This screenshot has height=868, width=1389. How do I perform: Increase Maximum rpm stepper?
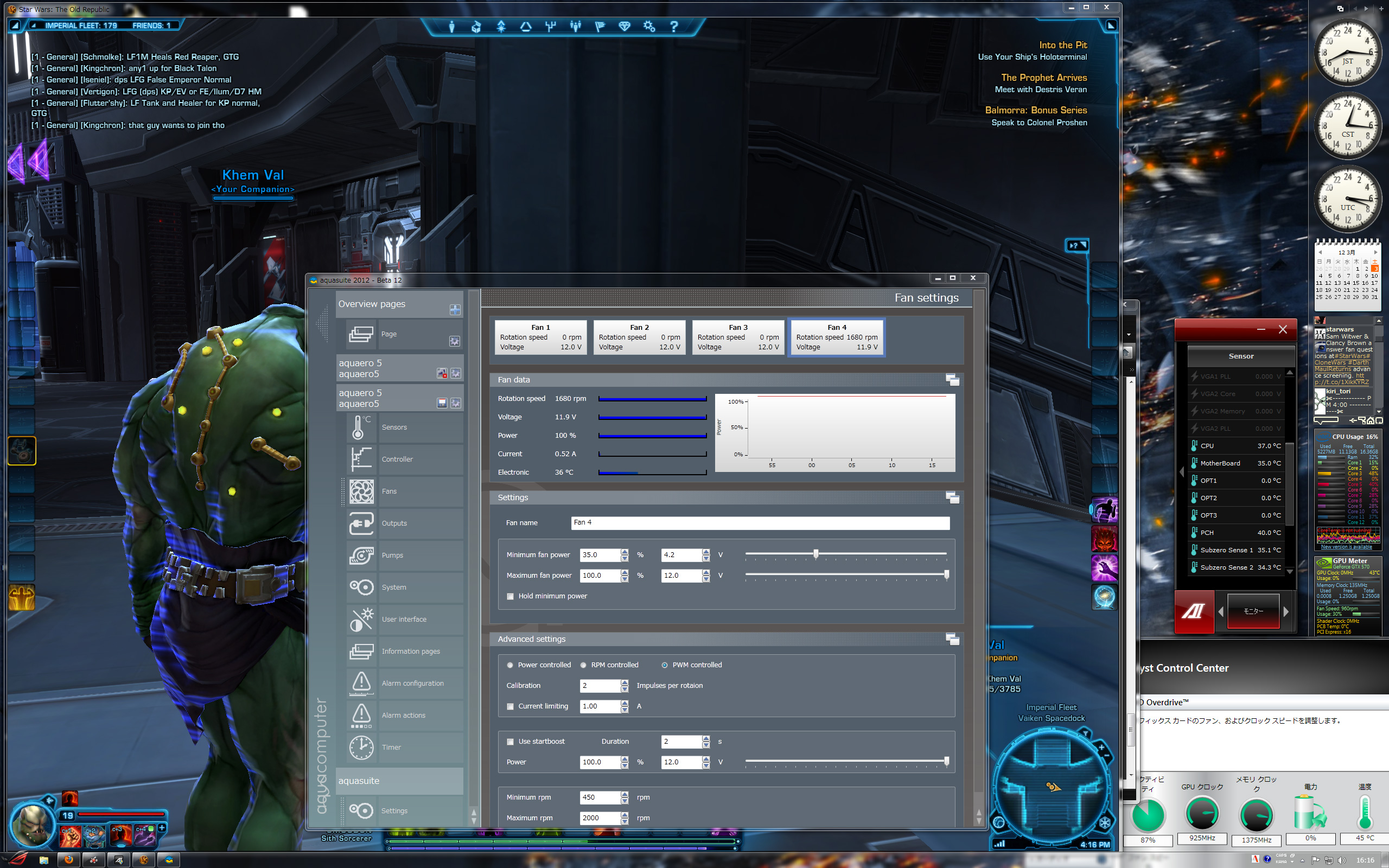[x=625, y=815]
